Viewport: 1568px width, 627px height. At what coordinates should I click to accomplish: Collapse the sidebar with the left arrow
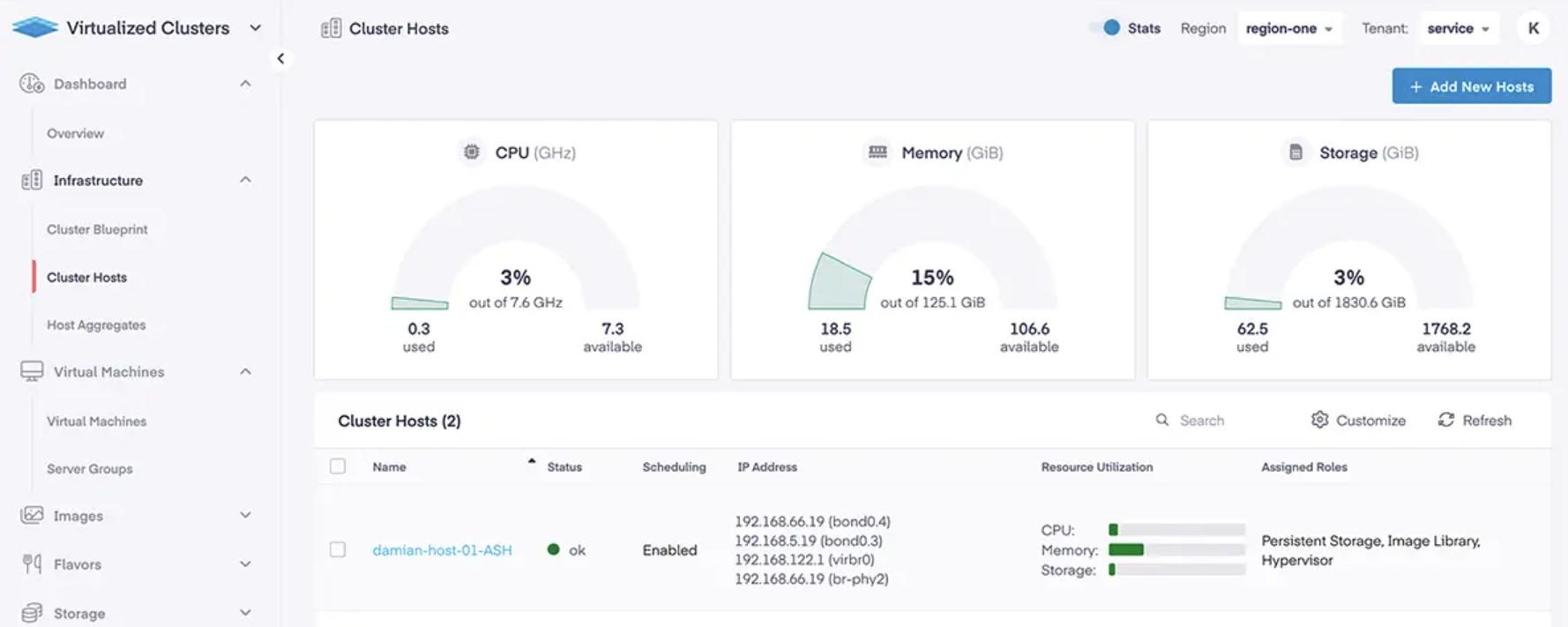click(x=280, y=58)
